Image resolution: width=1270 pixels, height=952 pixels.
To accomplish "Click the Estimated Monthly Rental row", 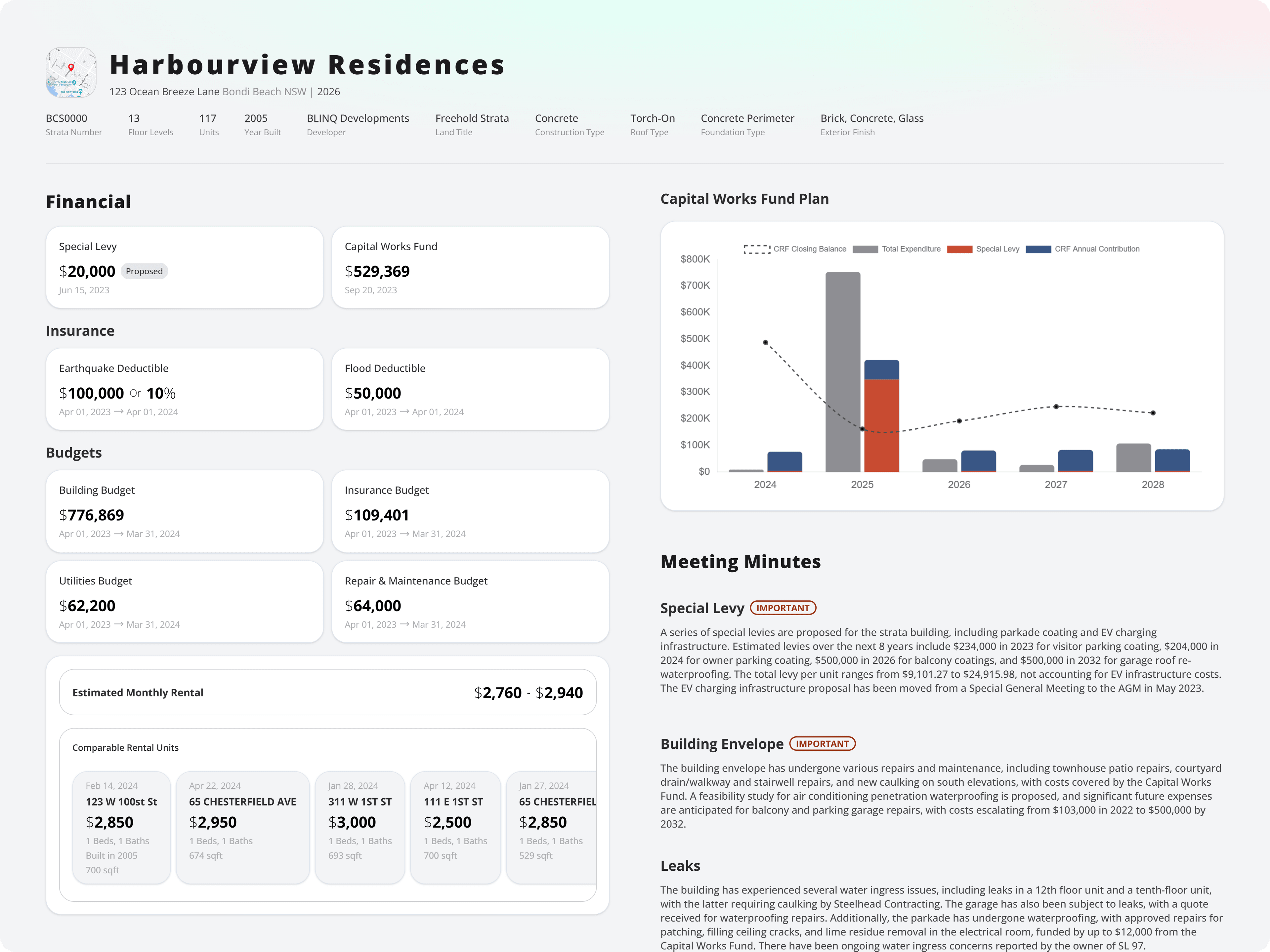I will coord(328,692).
